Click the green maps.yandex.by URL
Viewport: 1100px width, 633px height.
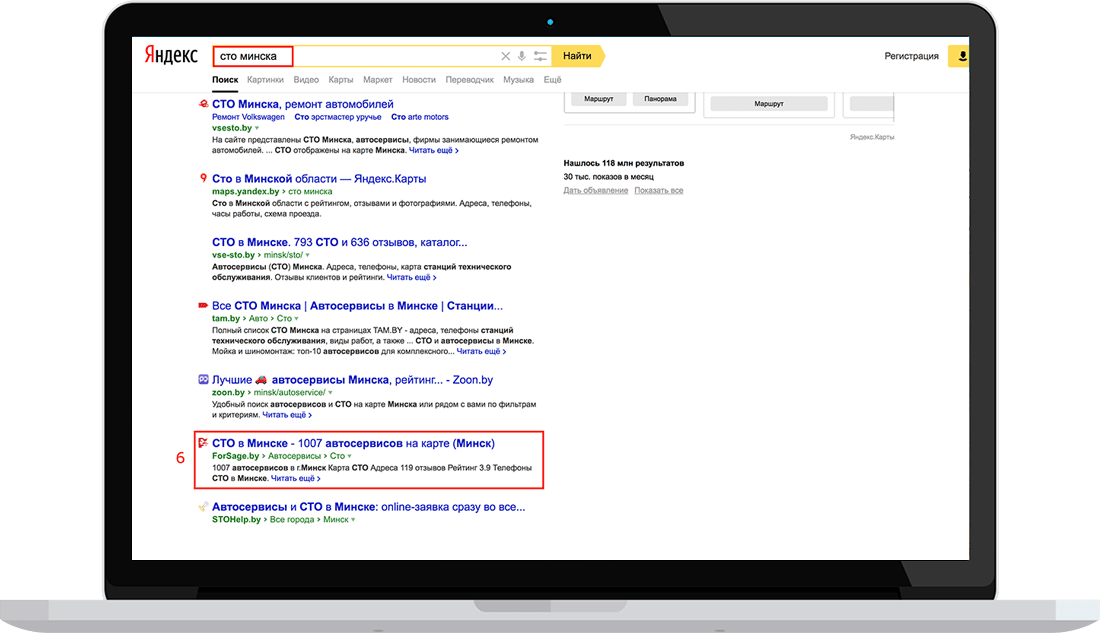point(246,192)
